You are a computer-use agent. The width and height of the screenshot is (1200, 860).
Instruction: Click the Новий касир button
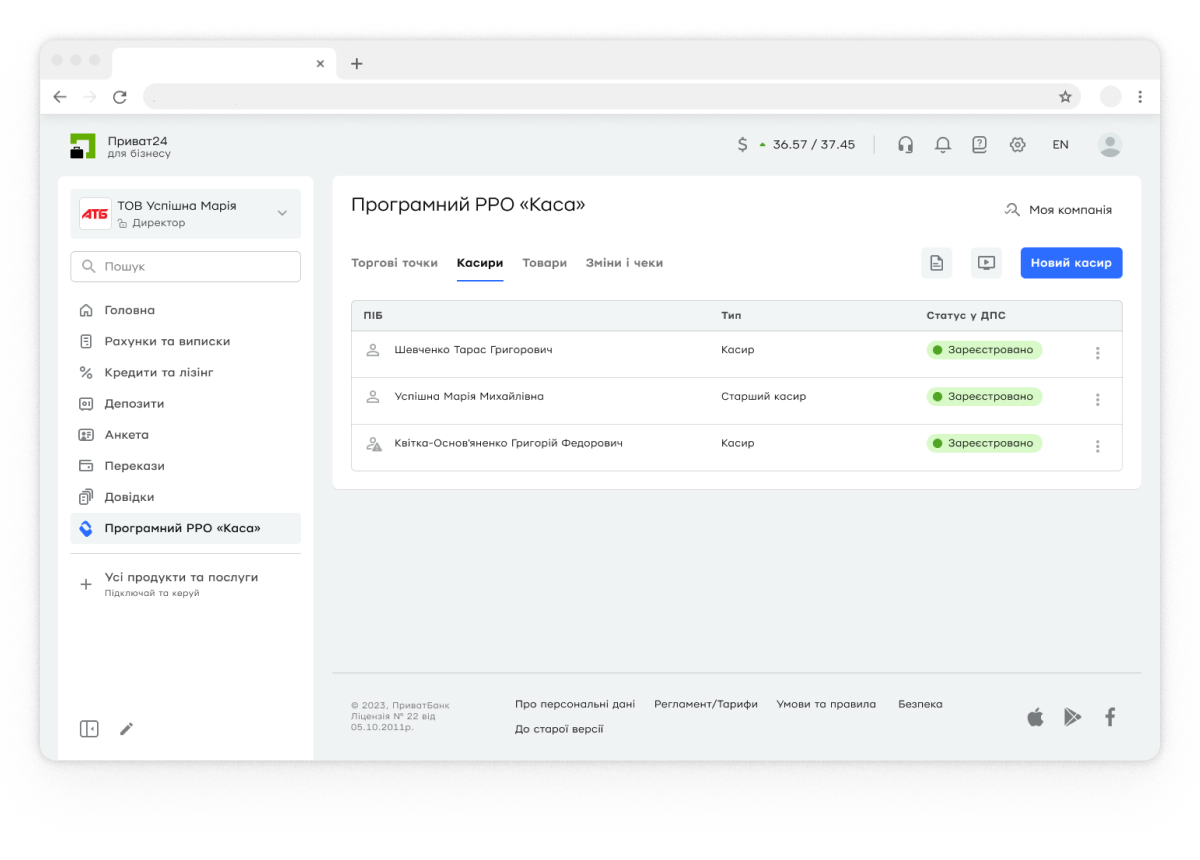click(1071, 263)
